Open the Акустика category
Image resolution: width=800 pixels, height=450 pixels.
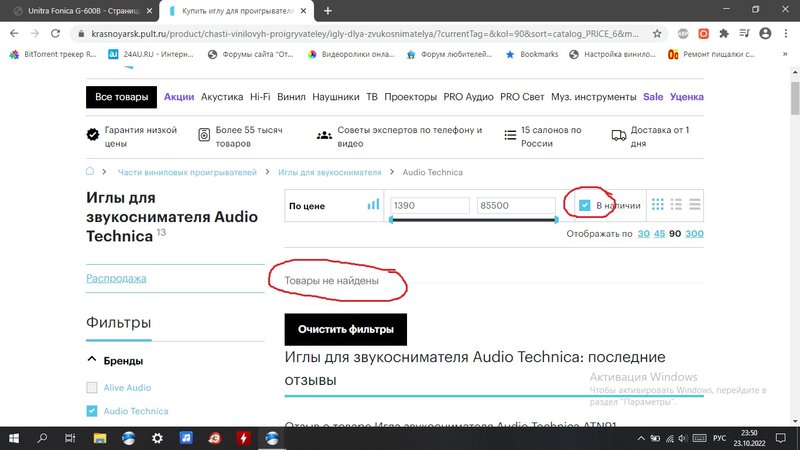[222, 96]
